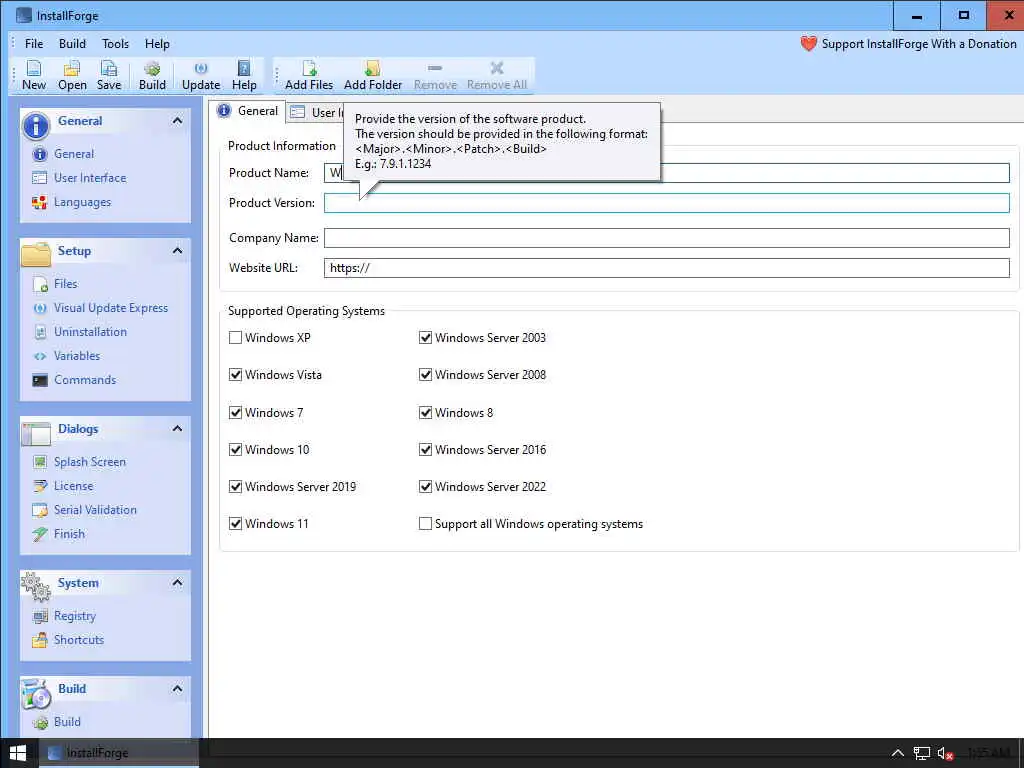Uncheck Windows 10 support
Viewport: 1024px width, 768px height.
(x=236, y=450)
